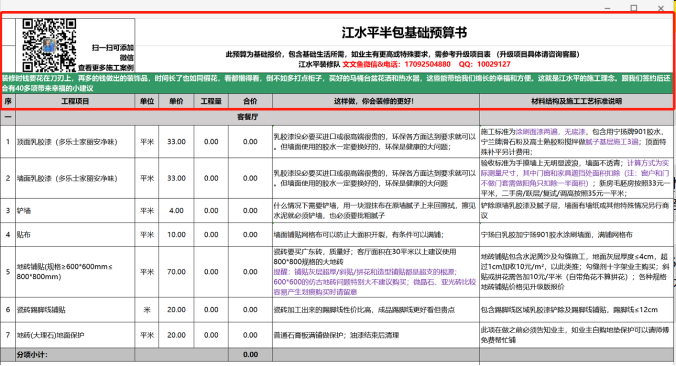Viewport: 676px width, 366px height.
Task: Select the unit cell 平米 in 铲墙 row
Action: [147, 210]
